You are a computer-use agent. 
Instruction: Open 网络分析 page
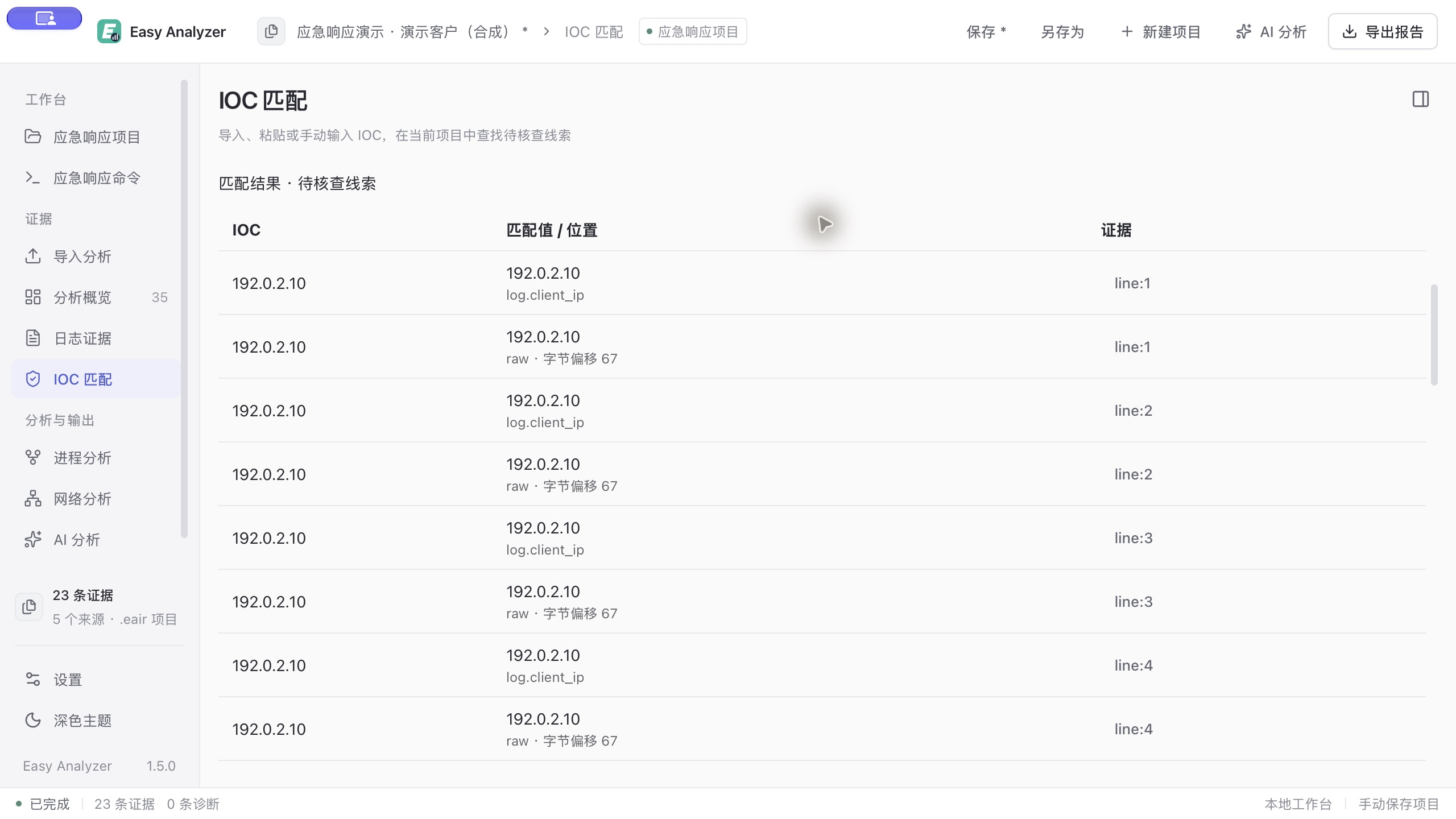click(96, 498)
